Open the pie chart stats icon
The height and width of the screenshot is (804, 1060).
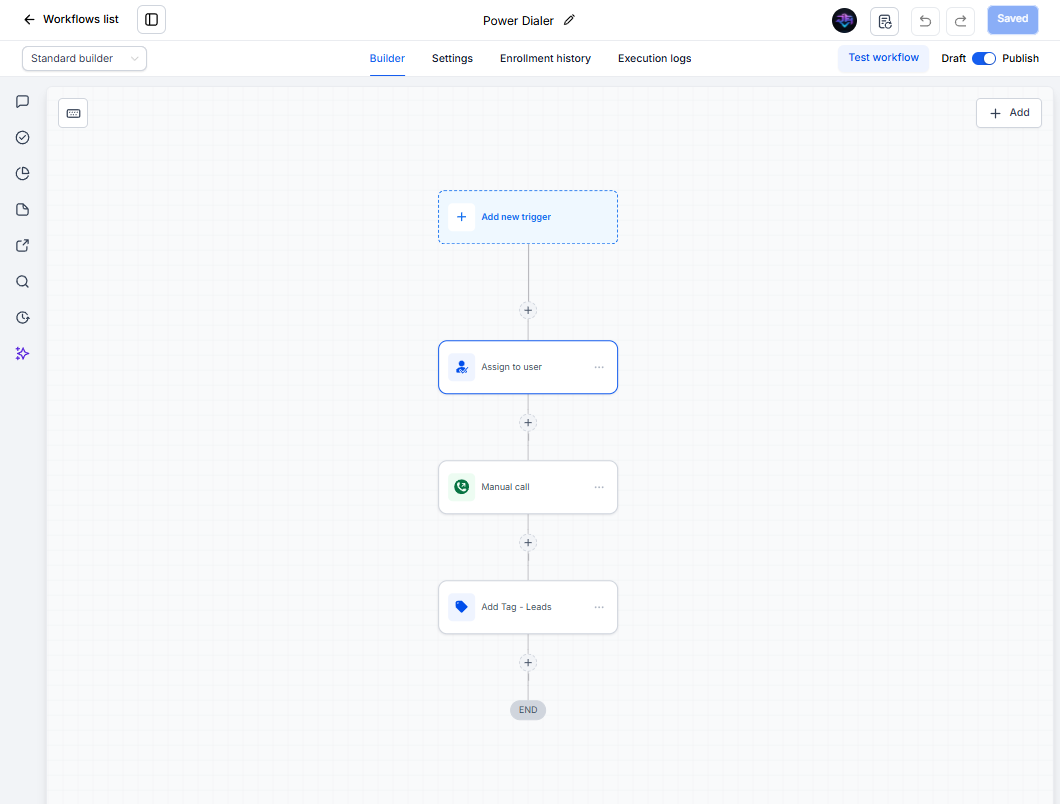pos(22,174)
